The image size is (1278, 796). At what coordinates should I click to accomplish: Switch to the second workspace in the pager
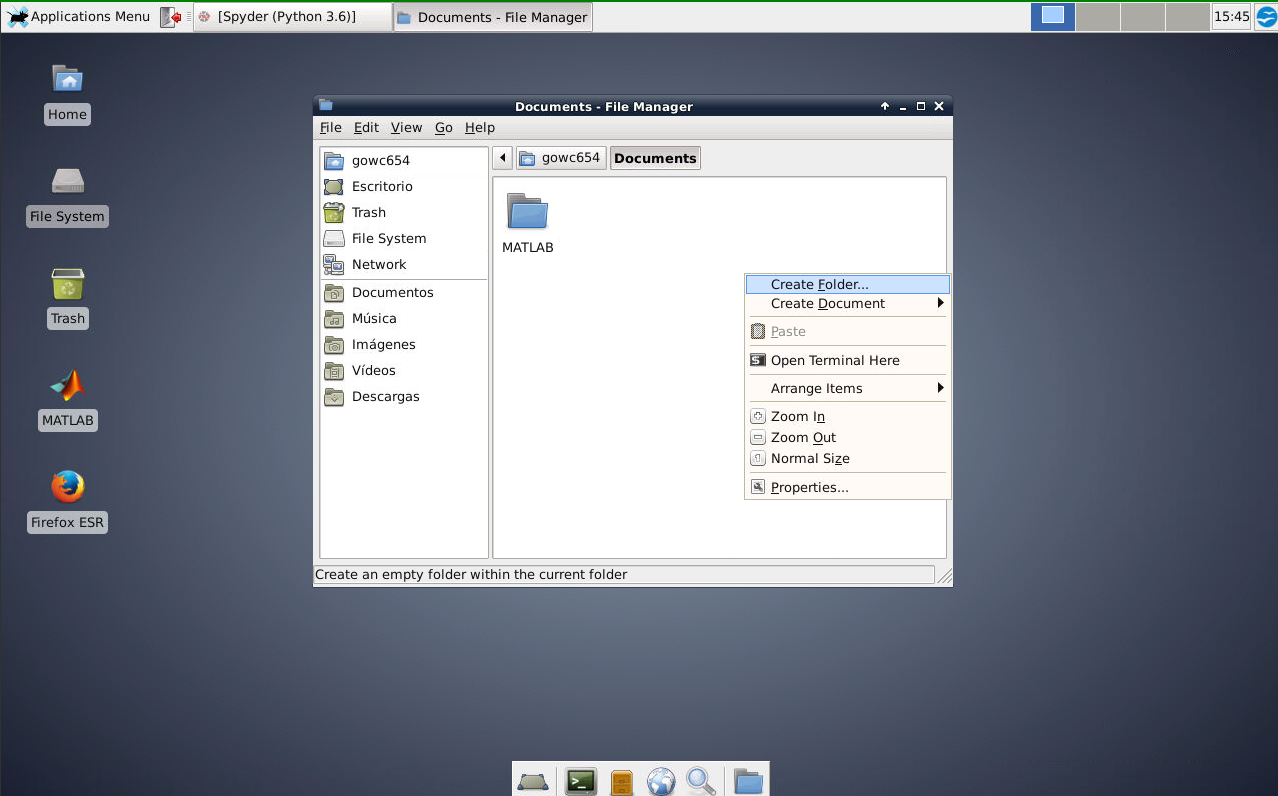1098,17
